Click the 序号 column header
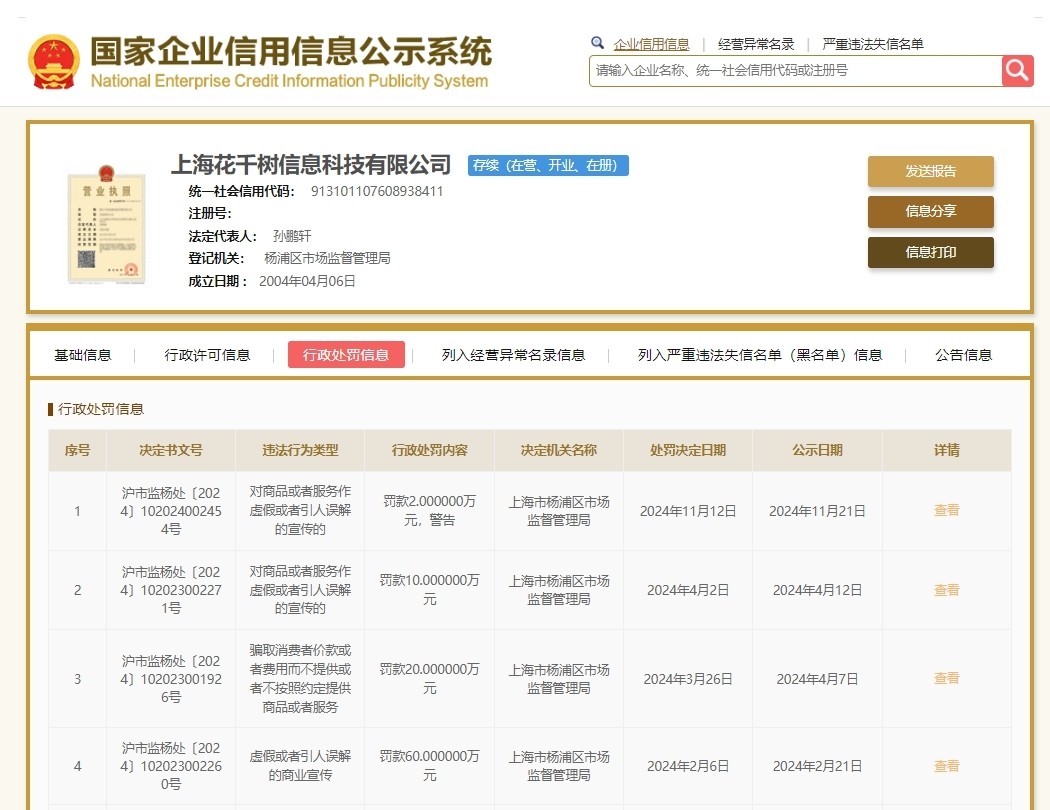The height and width of the screenshot is (810, 1050). 78,451
